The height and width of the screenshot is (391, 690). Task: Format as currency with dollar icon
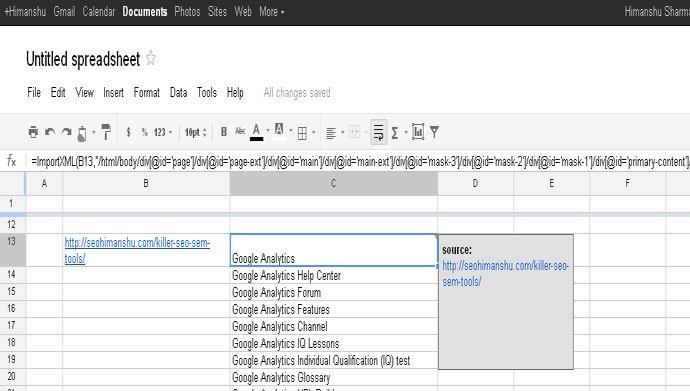pos(128,132)
